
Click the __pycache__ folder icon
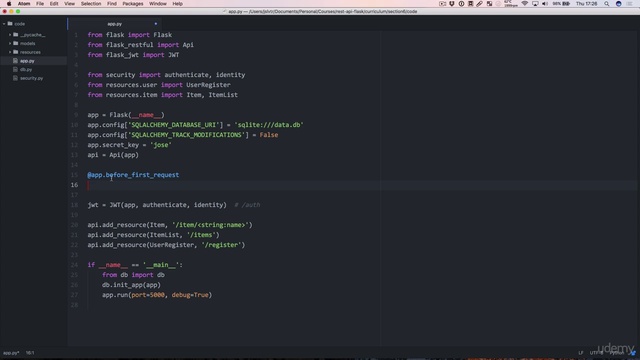(x=16, y=35)
